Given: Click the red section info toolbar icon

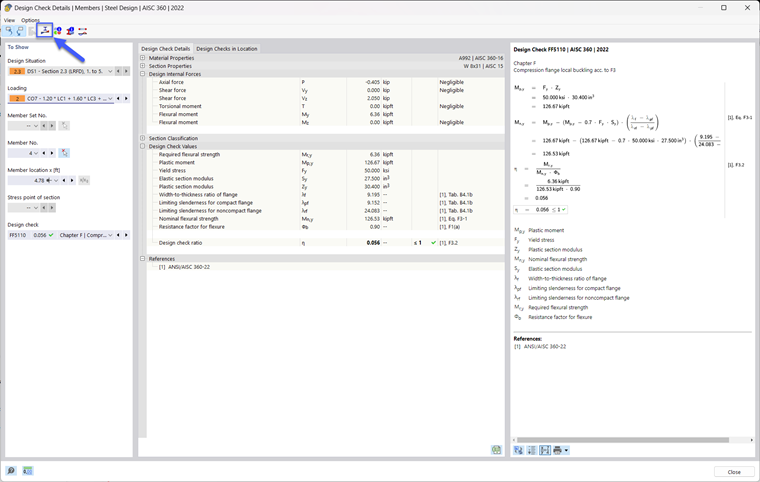Looking at the screenshot, I should coord(70,31).
